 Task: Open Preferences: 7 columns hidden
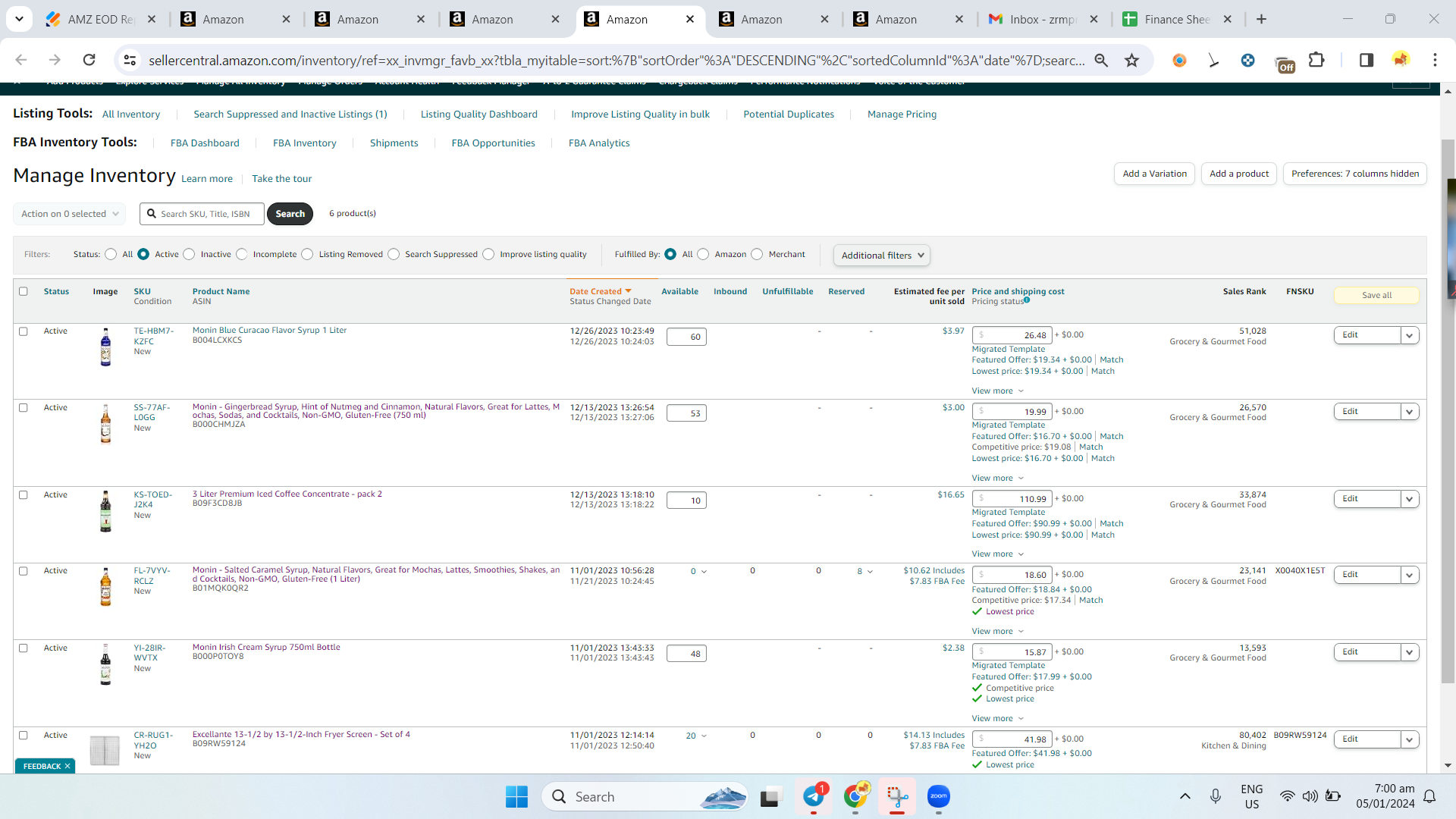[1355, 174]
